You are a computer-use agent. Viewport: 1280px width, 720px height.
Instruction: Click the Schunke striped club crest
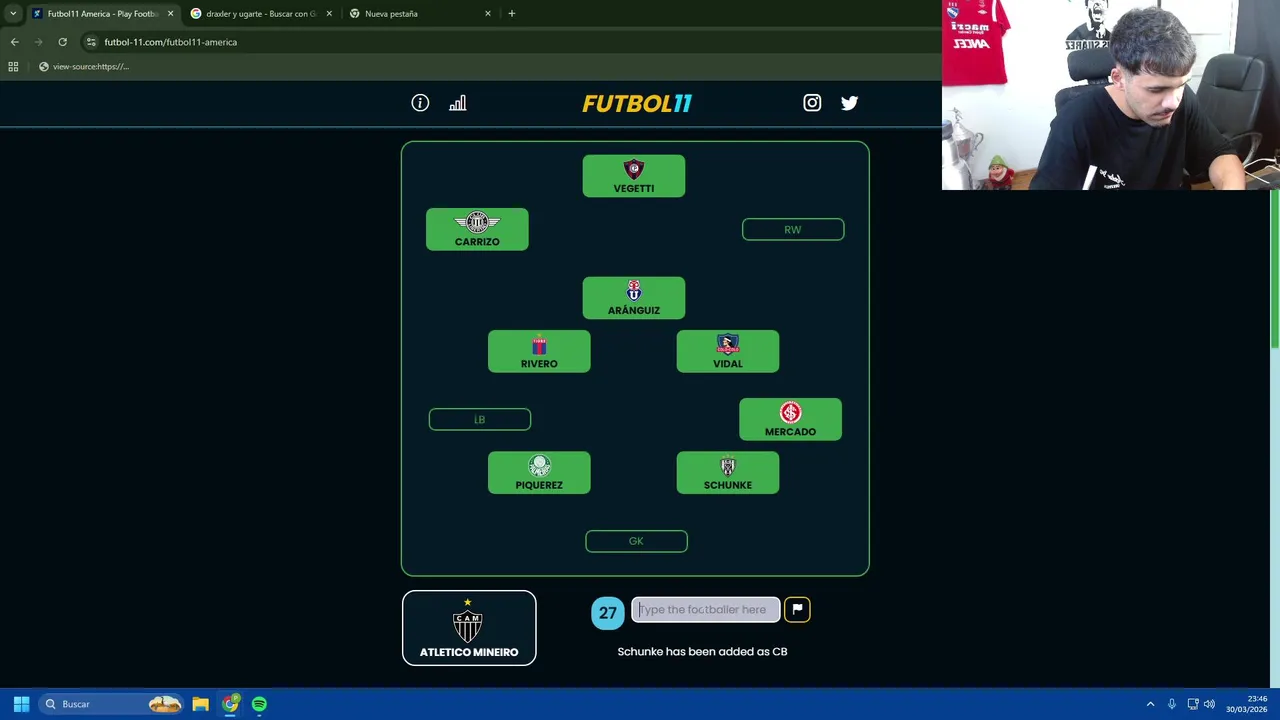tap(728, 466)
